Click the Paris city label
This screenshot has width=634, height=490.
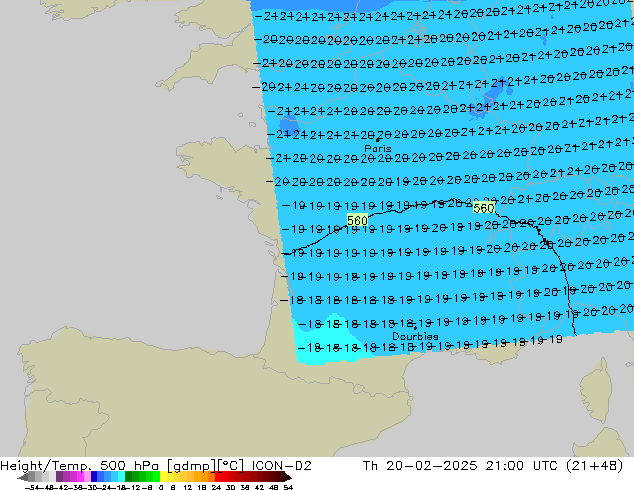click(378, 148)
